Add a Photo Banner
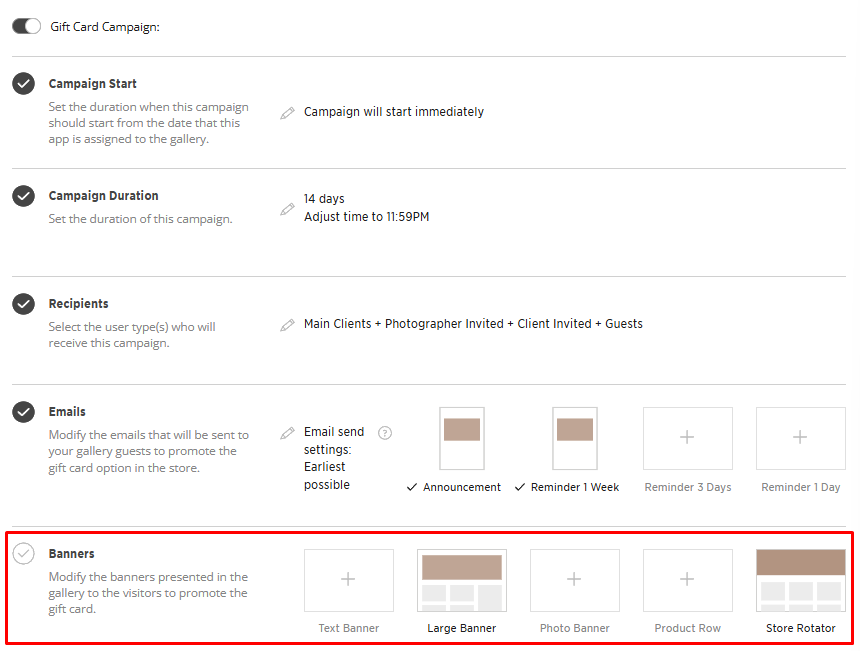Image resolution: width=860 pixels, height=651 pixels. pyautogui.click(x=574, y=580)
